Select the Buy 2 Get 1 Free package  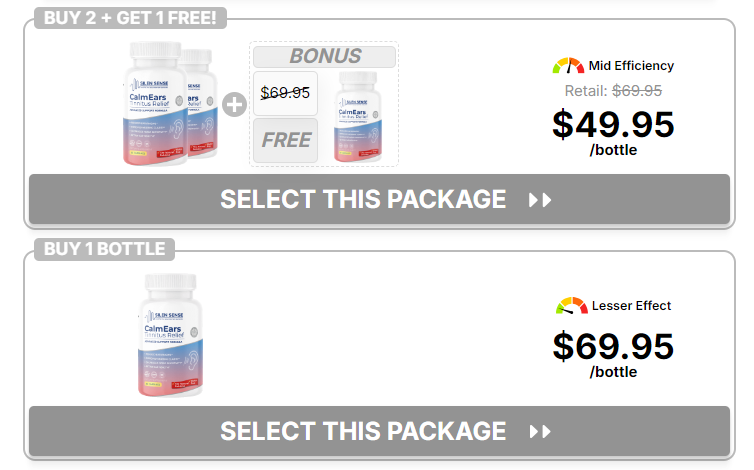coord(379,199)
